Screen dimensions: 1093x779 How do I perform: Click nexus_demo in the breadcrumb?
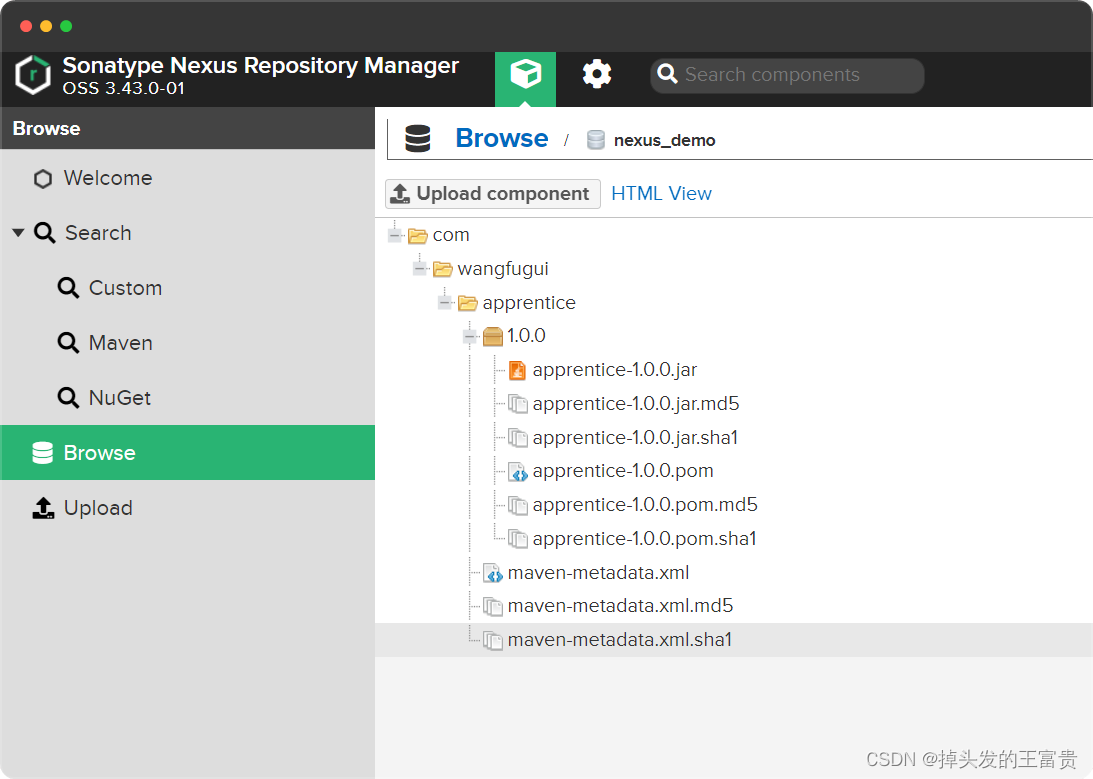pos(664,140)
